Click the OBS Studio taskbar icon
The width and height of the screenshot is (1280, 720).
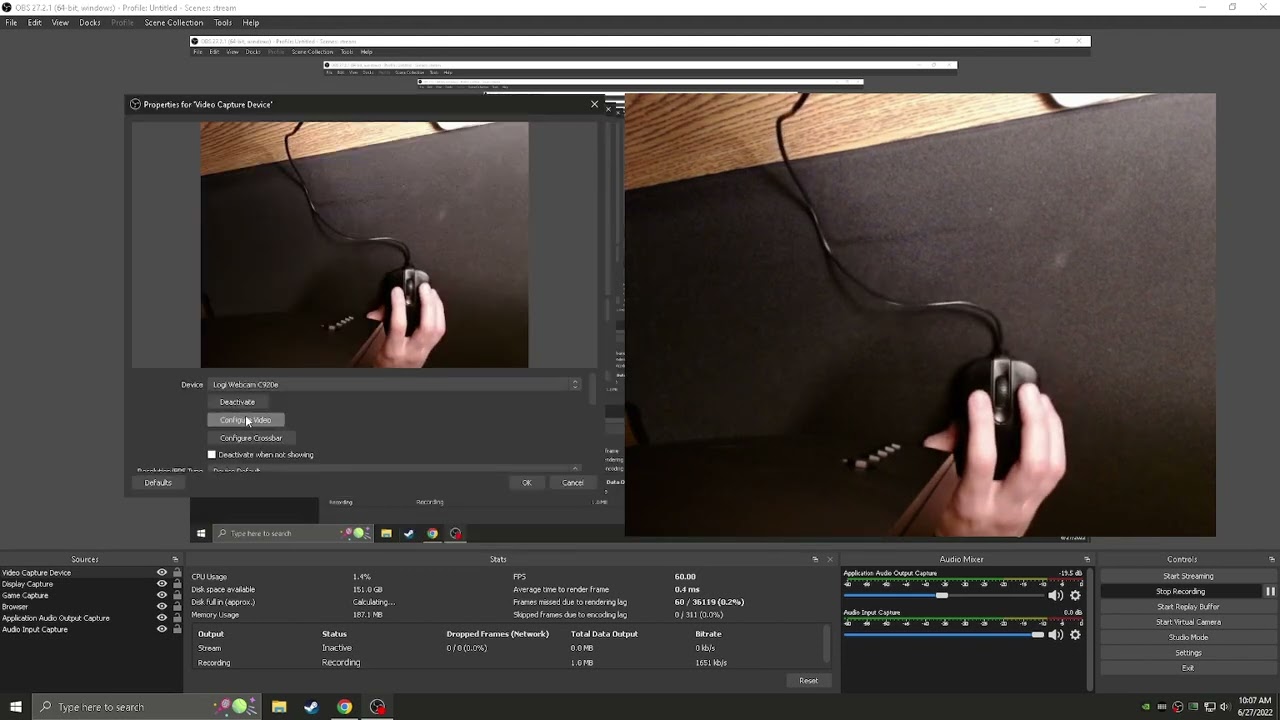click(377, 707)
